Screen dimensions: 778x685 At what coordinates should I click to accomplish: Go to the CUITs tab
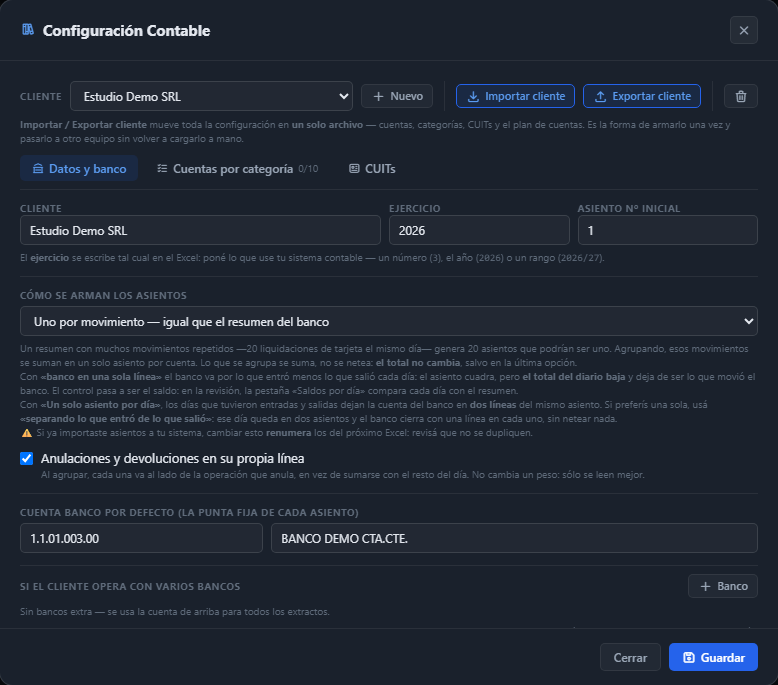(x=372, y=169)
